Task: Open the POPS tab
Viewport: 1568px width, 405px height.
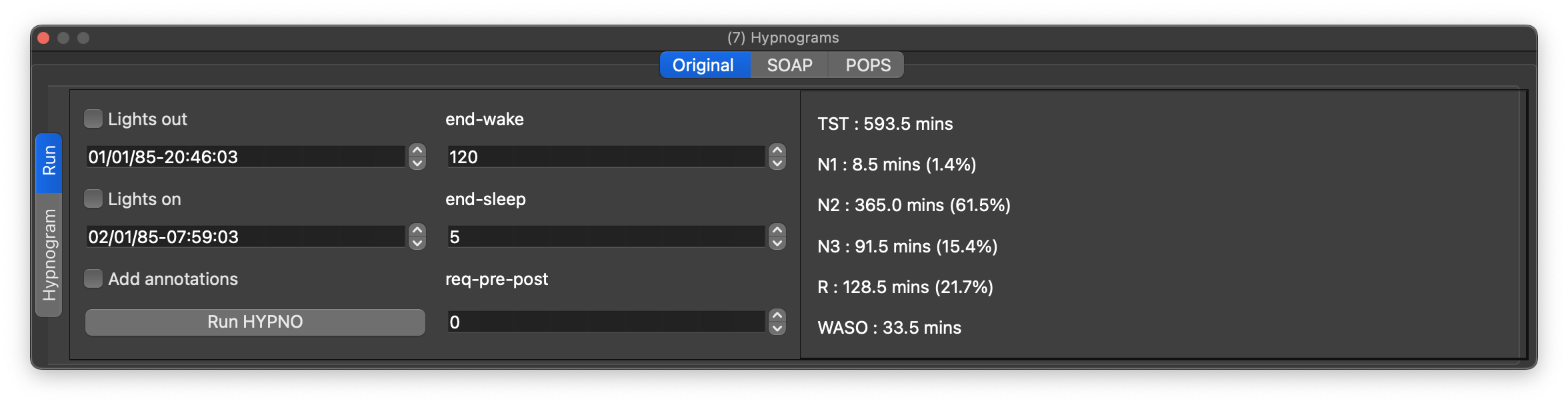Action: click(867, 65)
